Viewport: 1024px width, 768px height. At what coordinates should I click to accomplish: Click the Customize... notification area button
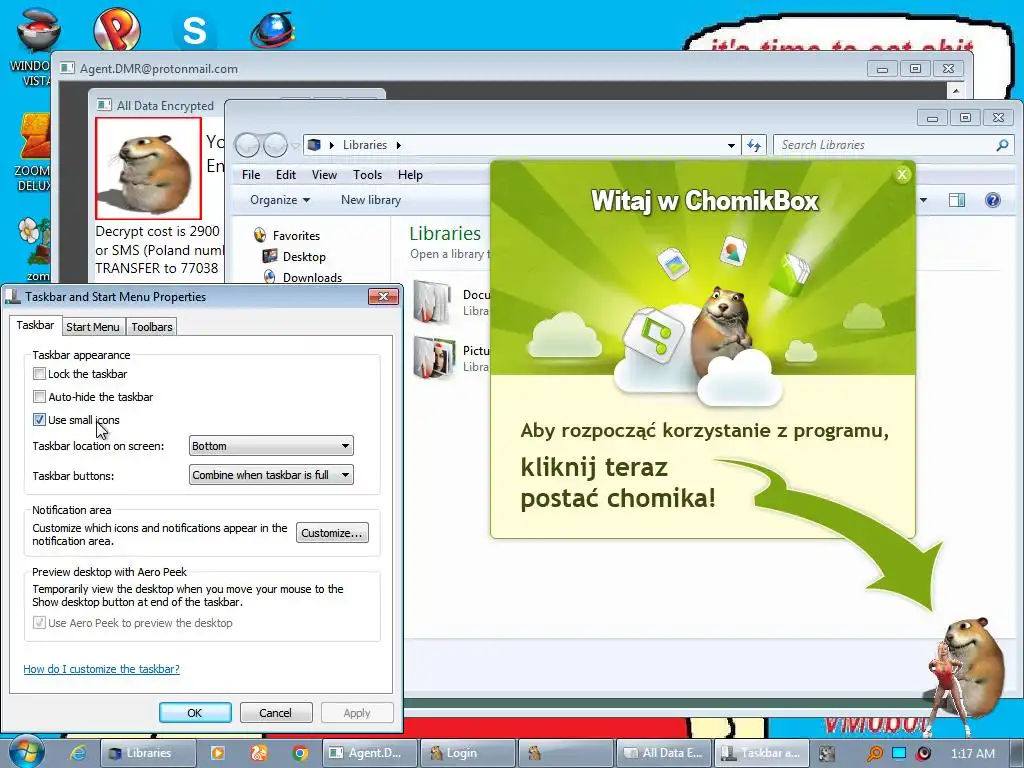tap(332, 533)
